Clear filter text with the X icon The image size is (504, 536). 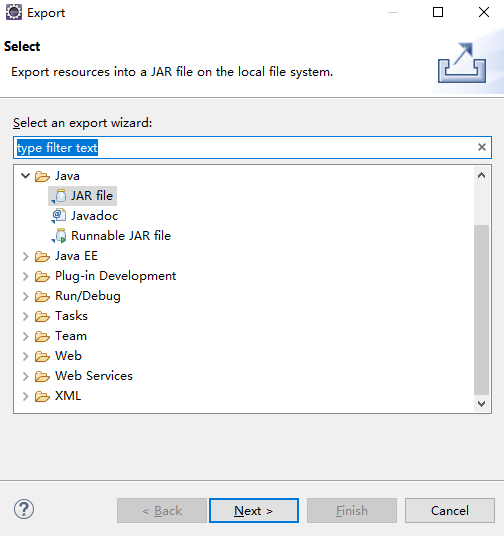click(482, 147)
